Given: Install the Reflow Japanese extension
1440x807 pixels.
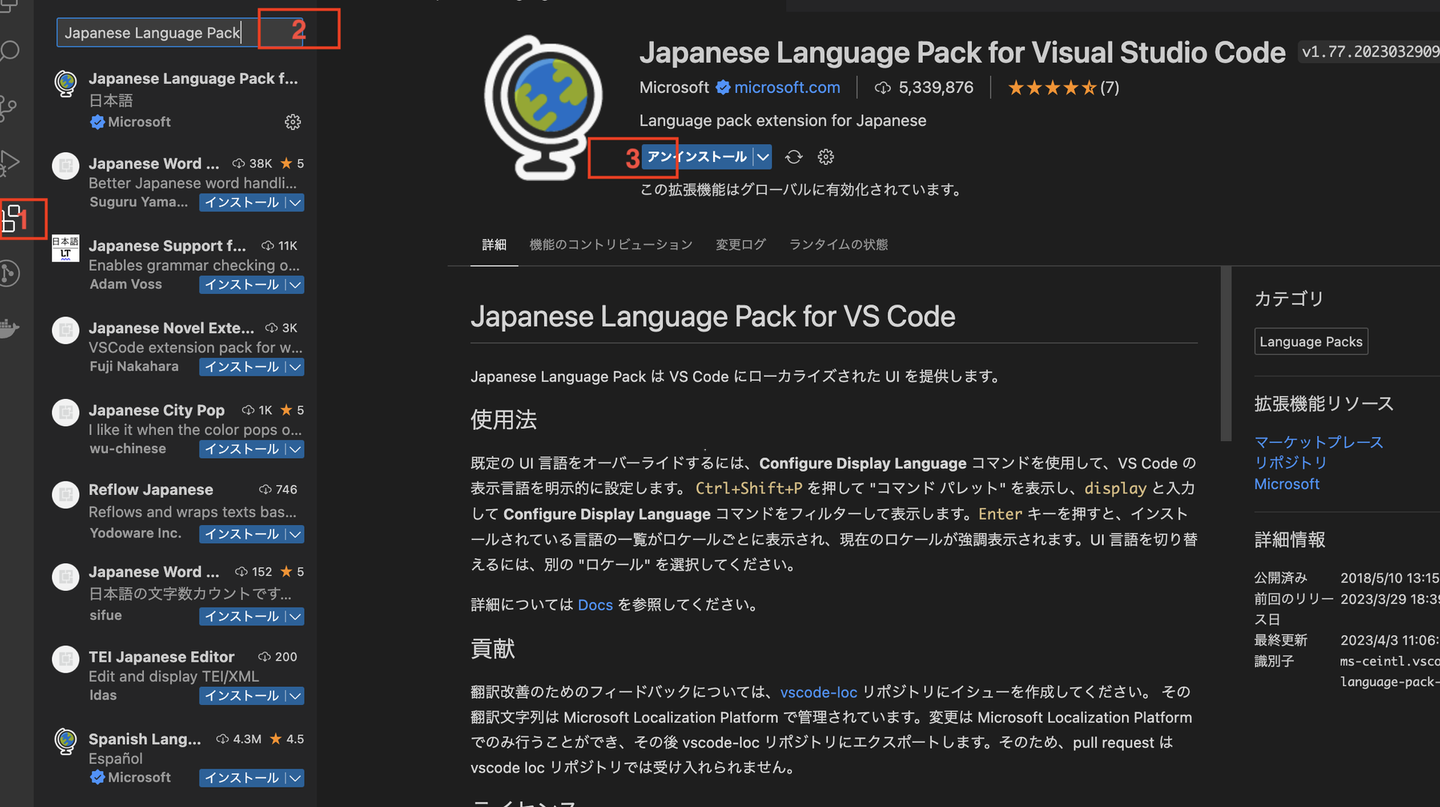Looking at the screenshot, I should pos(242,534).
